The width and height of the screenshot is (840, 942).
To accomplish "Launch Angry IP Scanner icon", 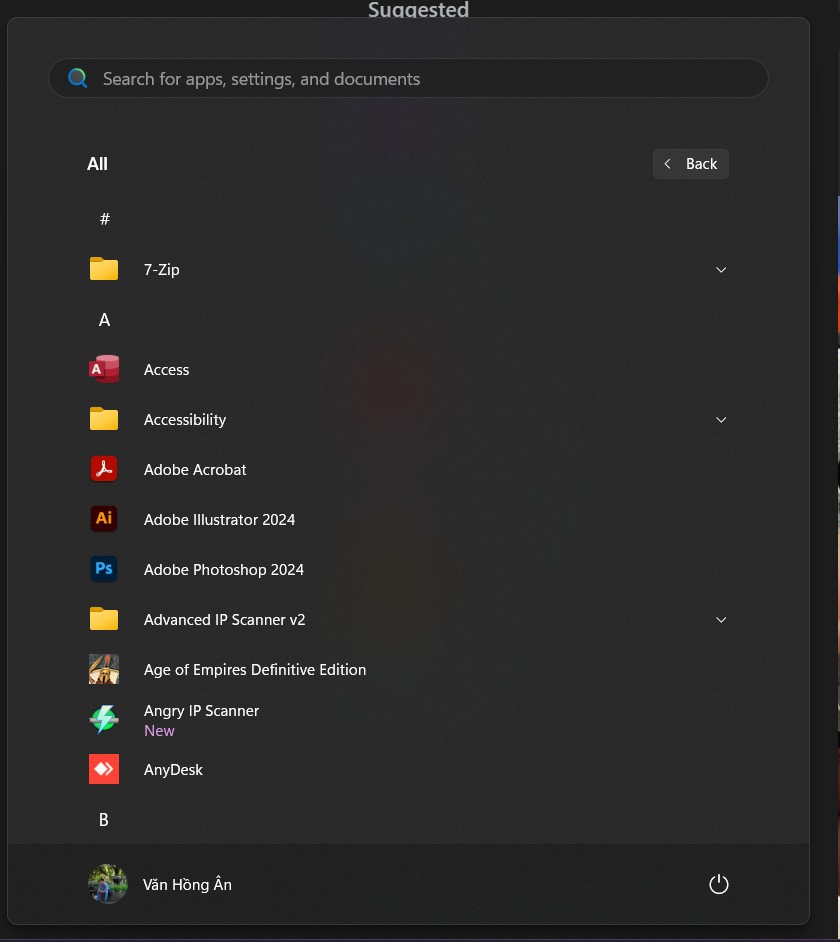I will 104,720.
